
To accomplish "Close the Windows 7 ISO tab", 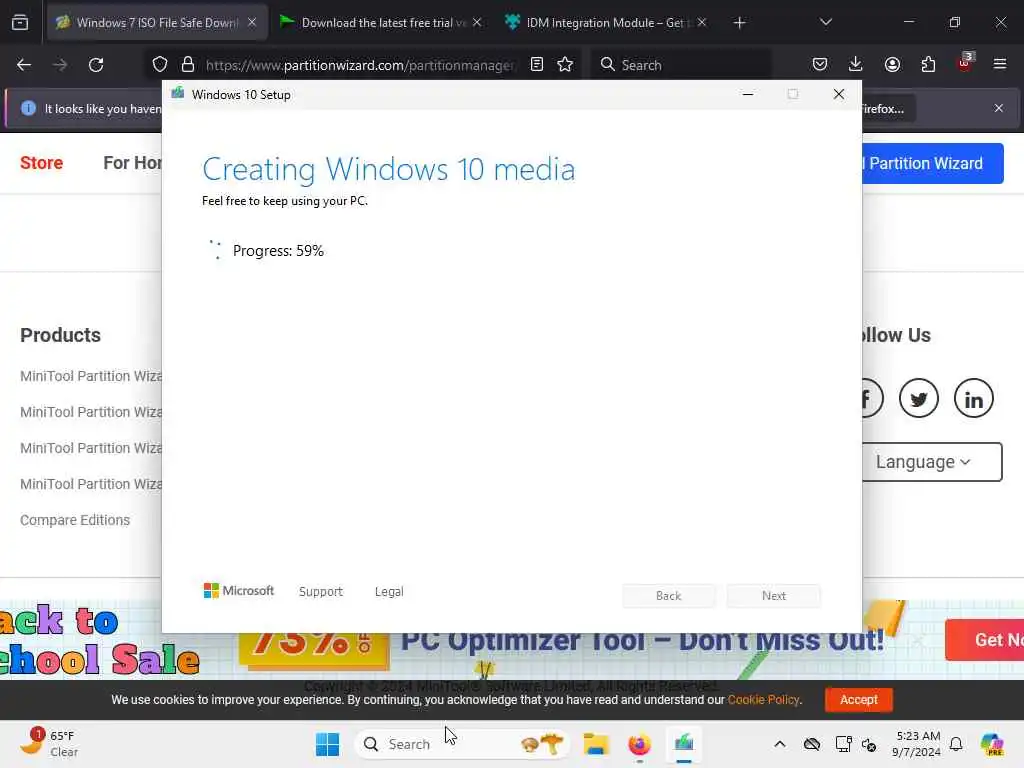I will point(252,22).
